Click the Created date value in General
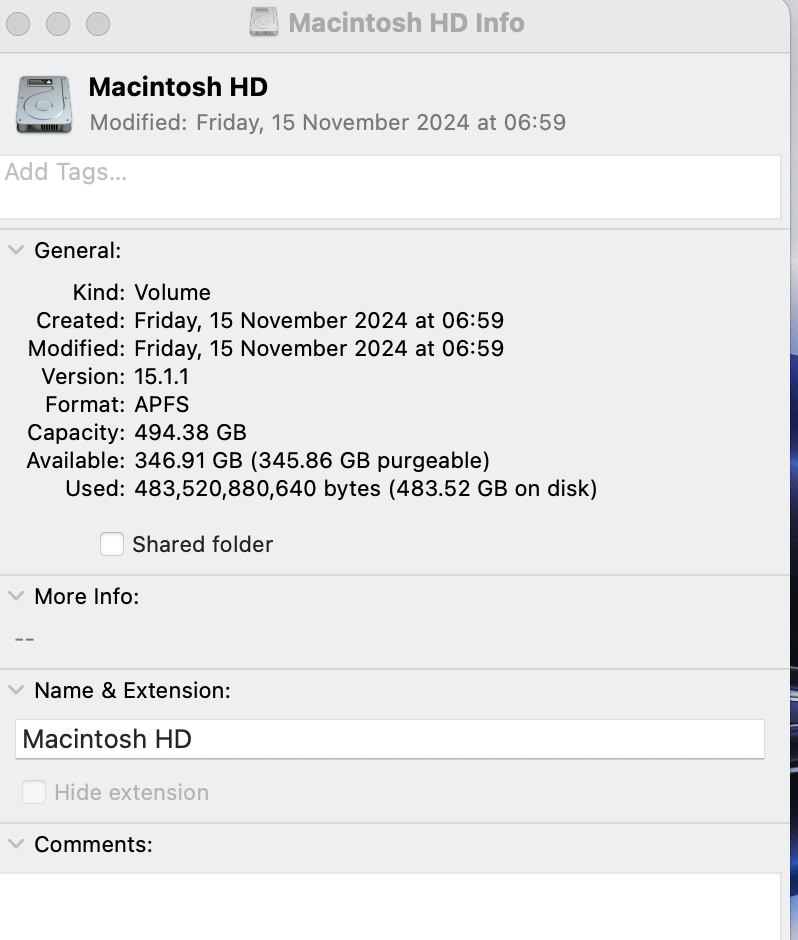The image size is (798, 940). pyautogui.click(x=319, y=321)
